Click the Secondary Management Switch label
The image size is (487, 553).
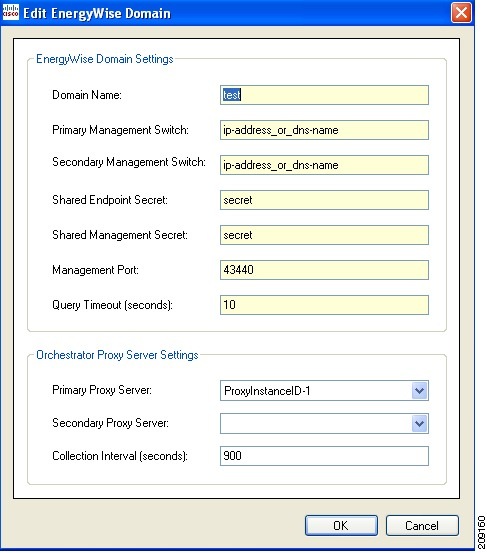[129, 162]
